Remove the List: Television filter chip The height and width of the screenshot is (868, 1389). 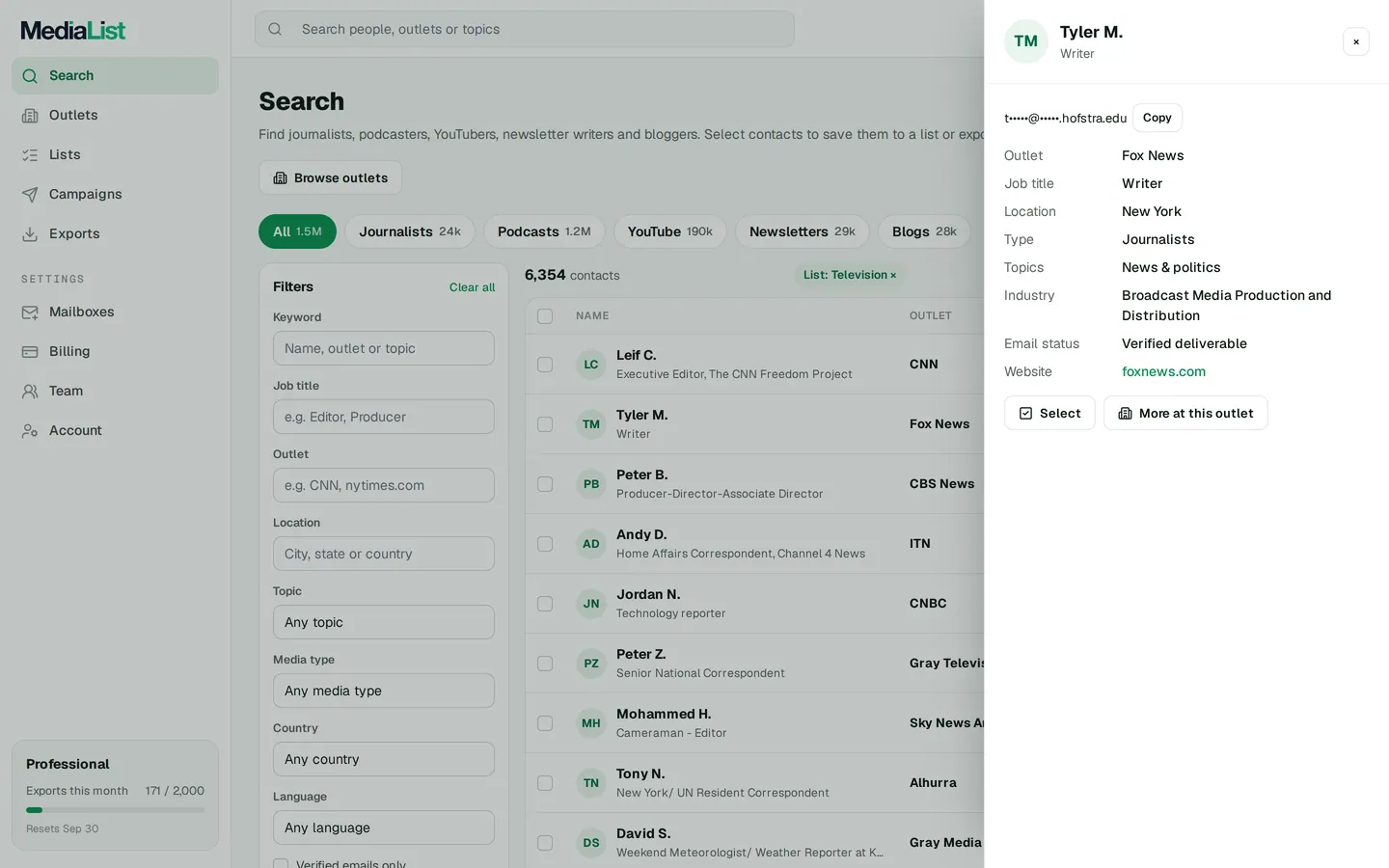click(x=893, y=276)
